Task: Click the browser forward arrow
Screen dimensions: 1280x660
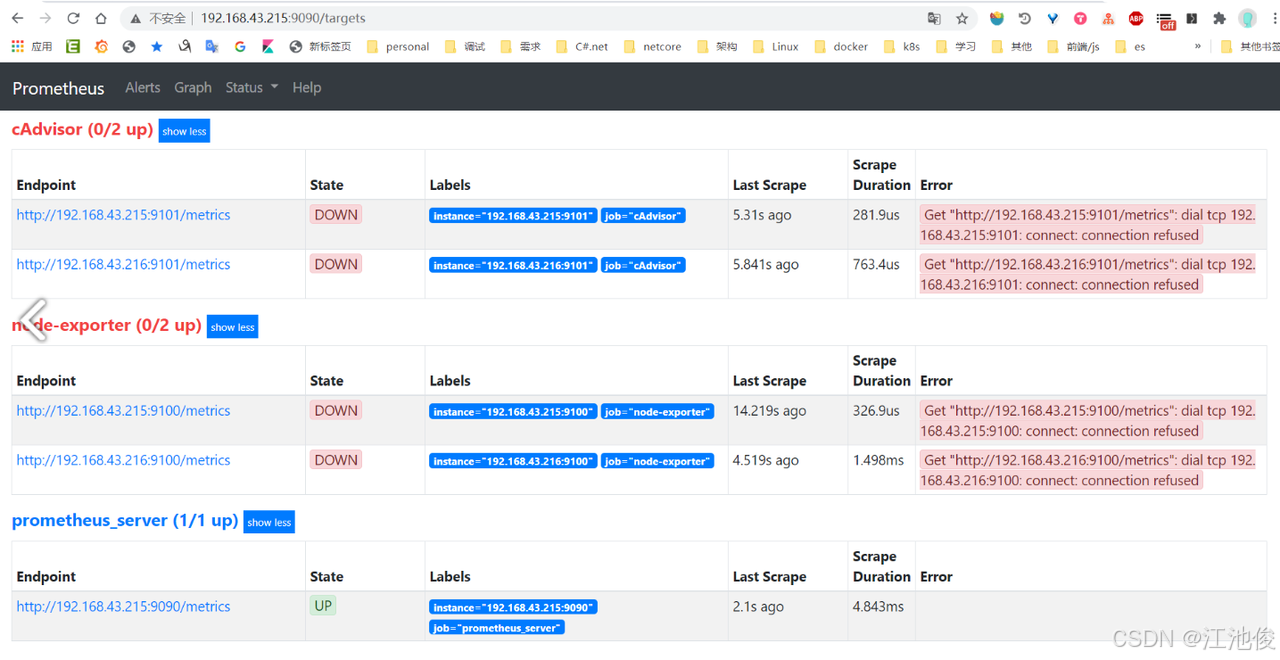Action: coord(45,18)
